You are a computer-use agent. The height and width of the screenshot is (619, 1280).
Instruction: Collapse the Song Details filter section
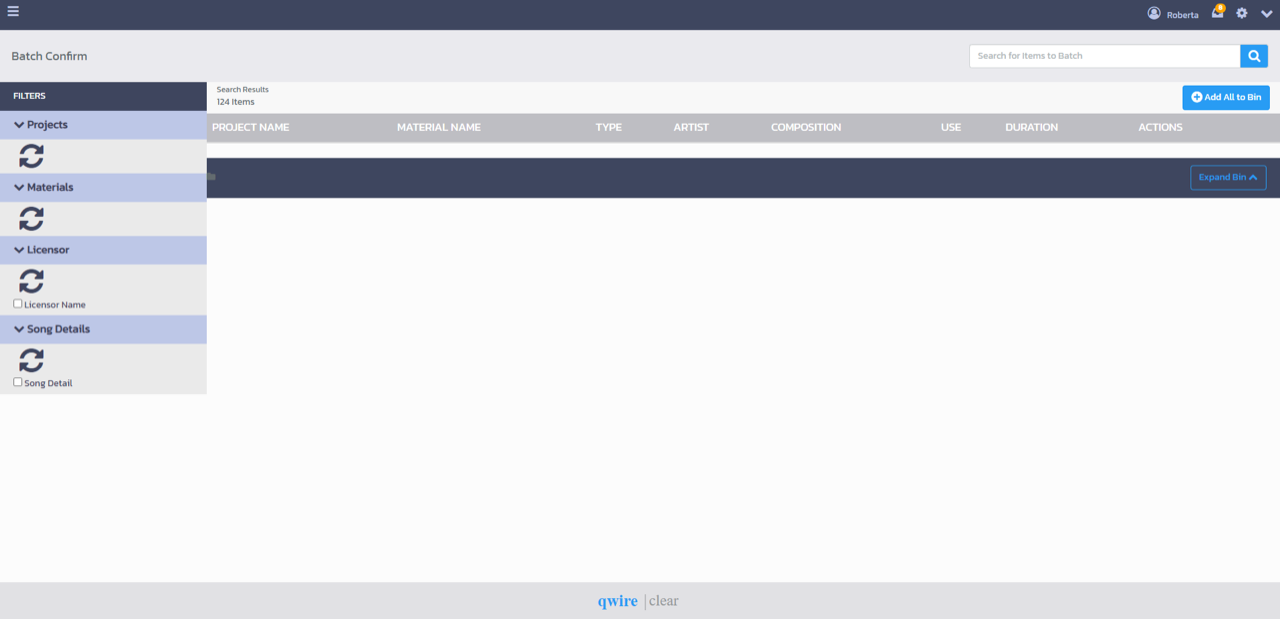point(103,329)
